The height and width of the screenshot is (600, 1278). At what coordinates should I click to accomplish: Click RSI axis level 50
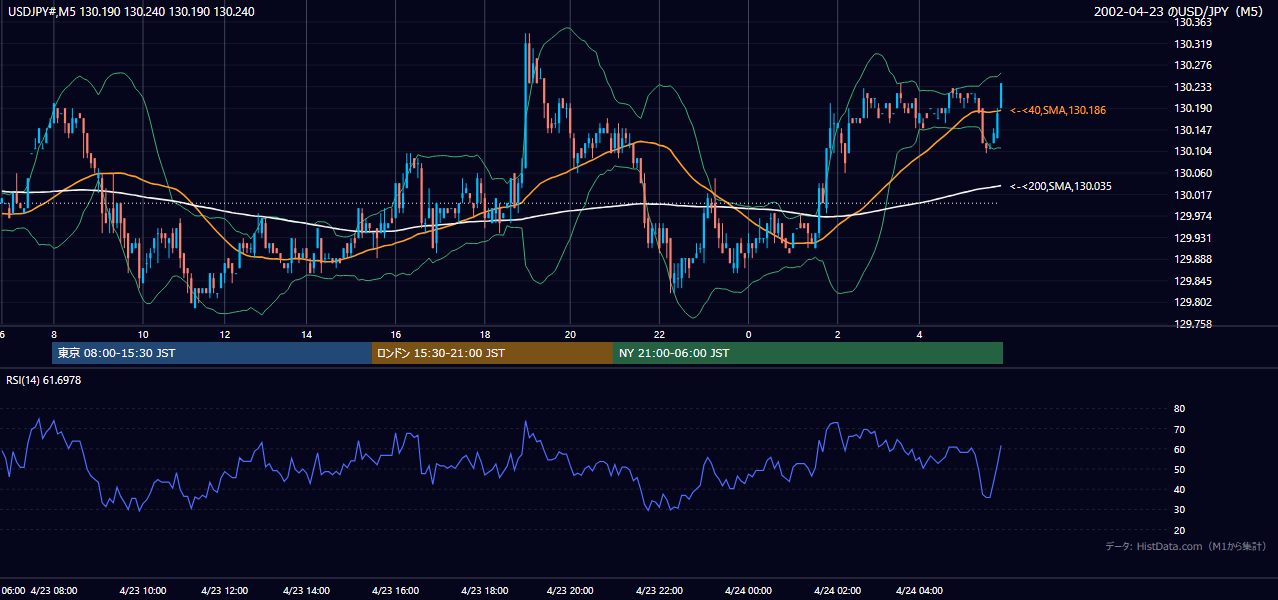1179,469
